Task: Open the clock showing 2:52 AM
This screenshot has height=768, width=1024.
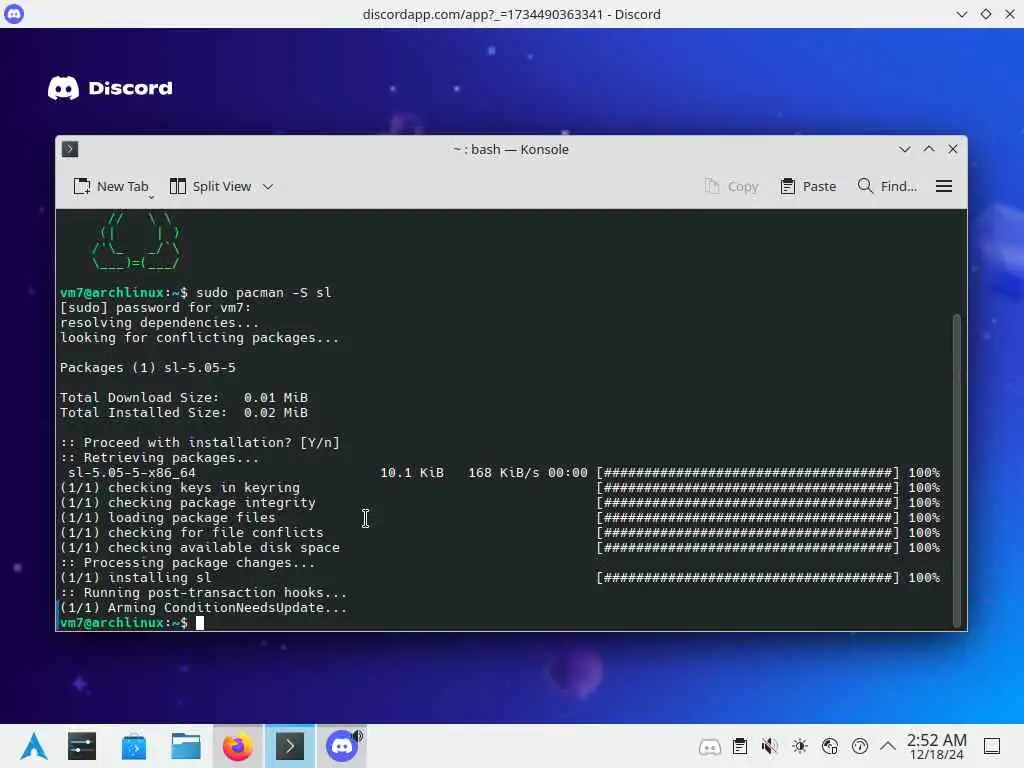Action: click(936, 746)
